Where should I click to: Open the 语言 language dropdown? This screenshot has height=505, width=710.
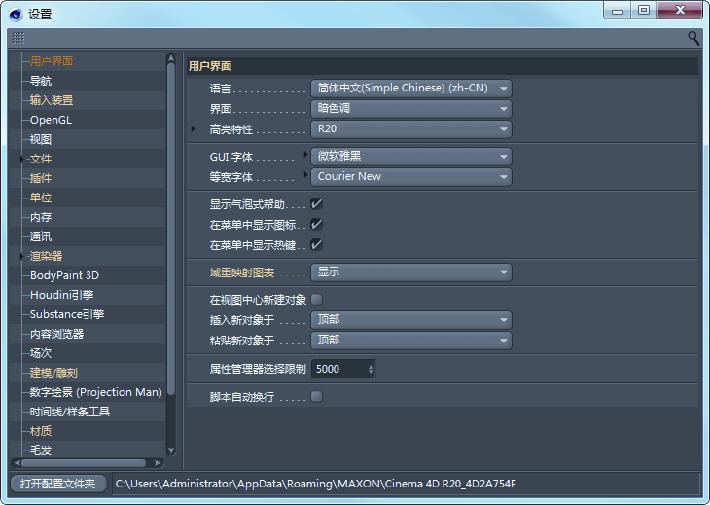coord(411,88)
